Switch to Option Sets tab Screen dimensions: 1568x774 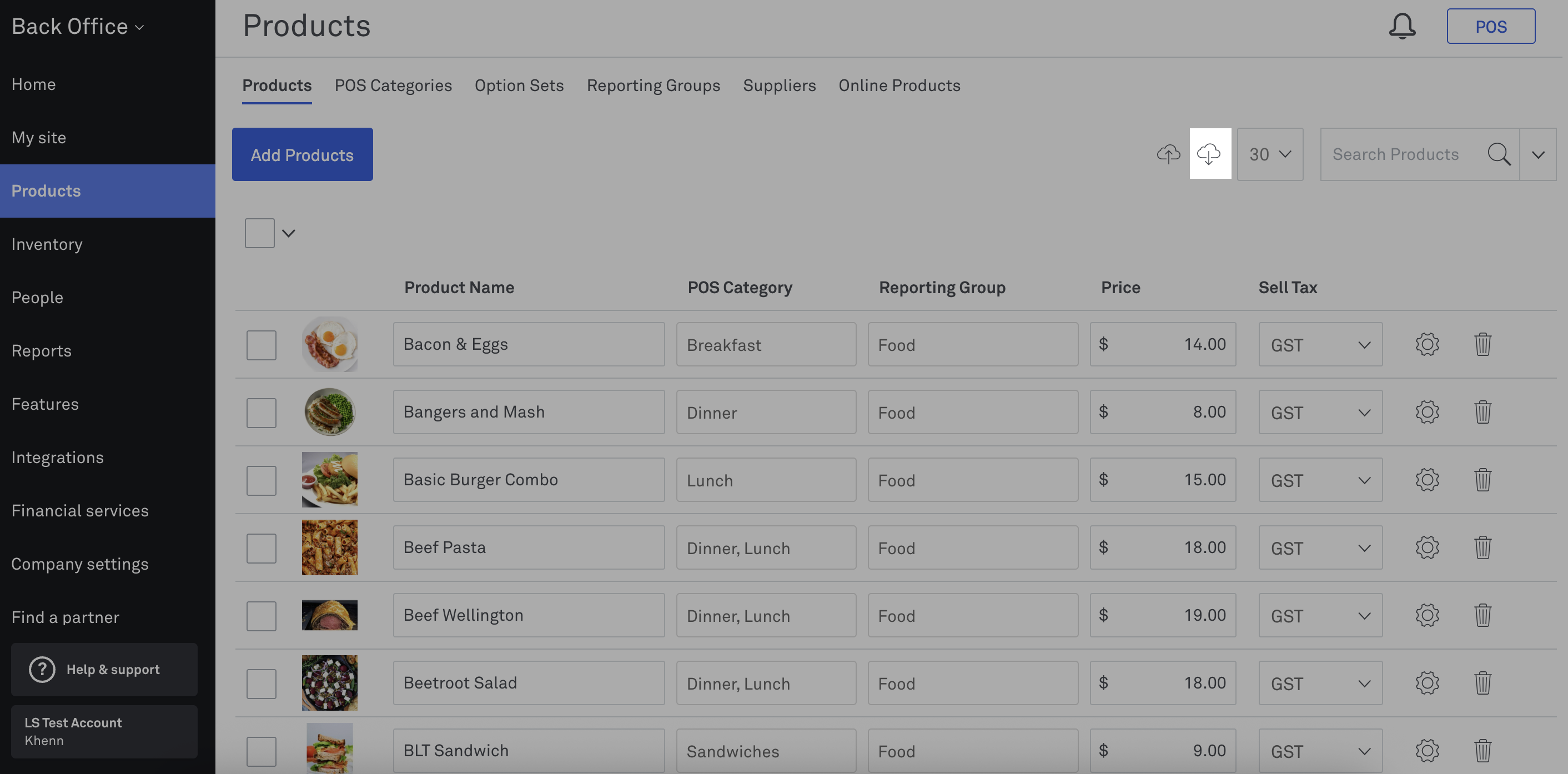(519, 86)
